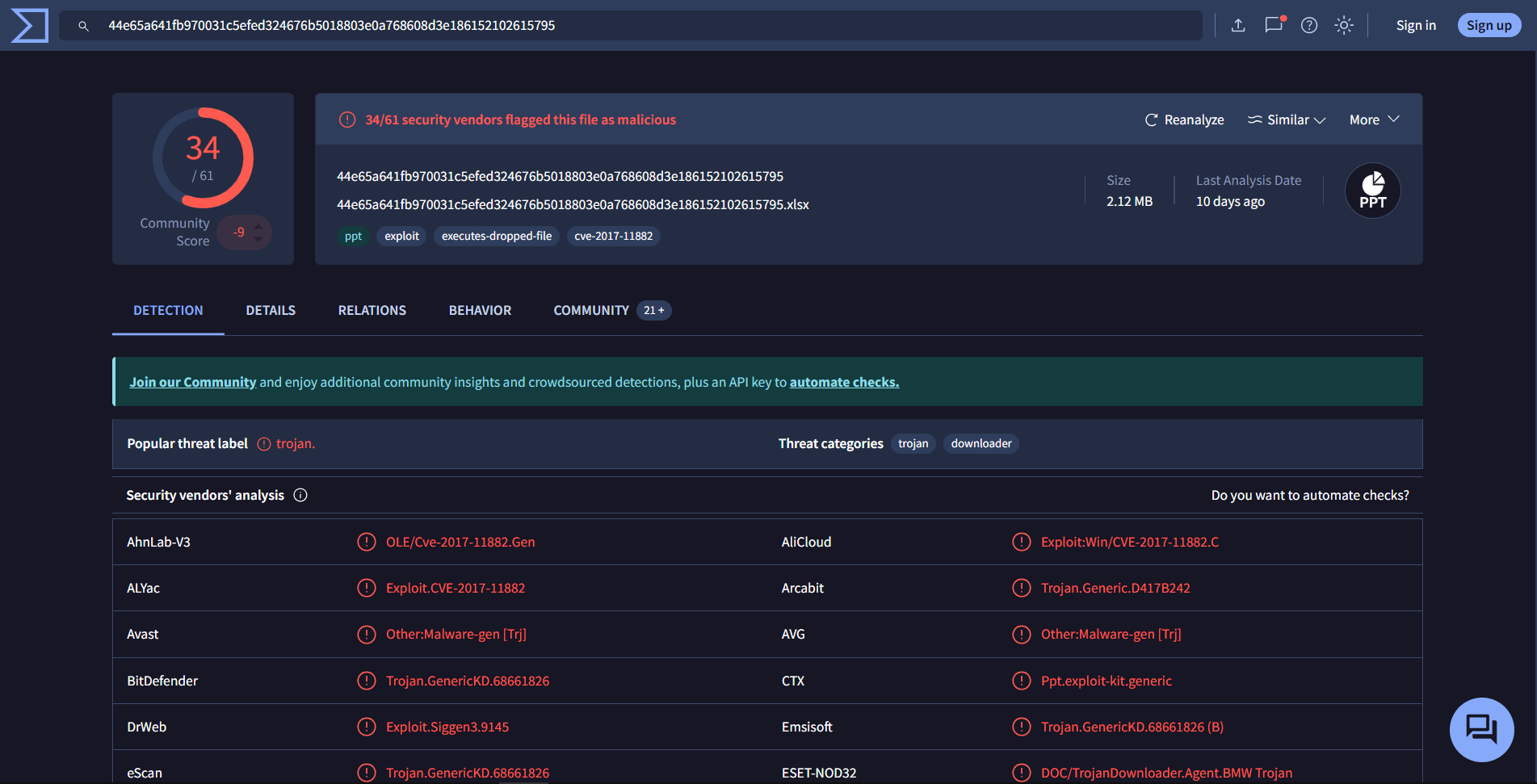Select the cve-2017-11882 tag
The width and height of the screenshot is (1537, 784).
pyautogui.click(x=613, y=237)
